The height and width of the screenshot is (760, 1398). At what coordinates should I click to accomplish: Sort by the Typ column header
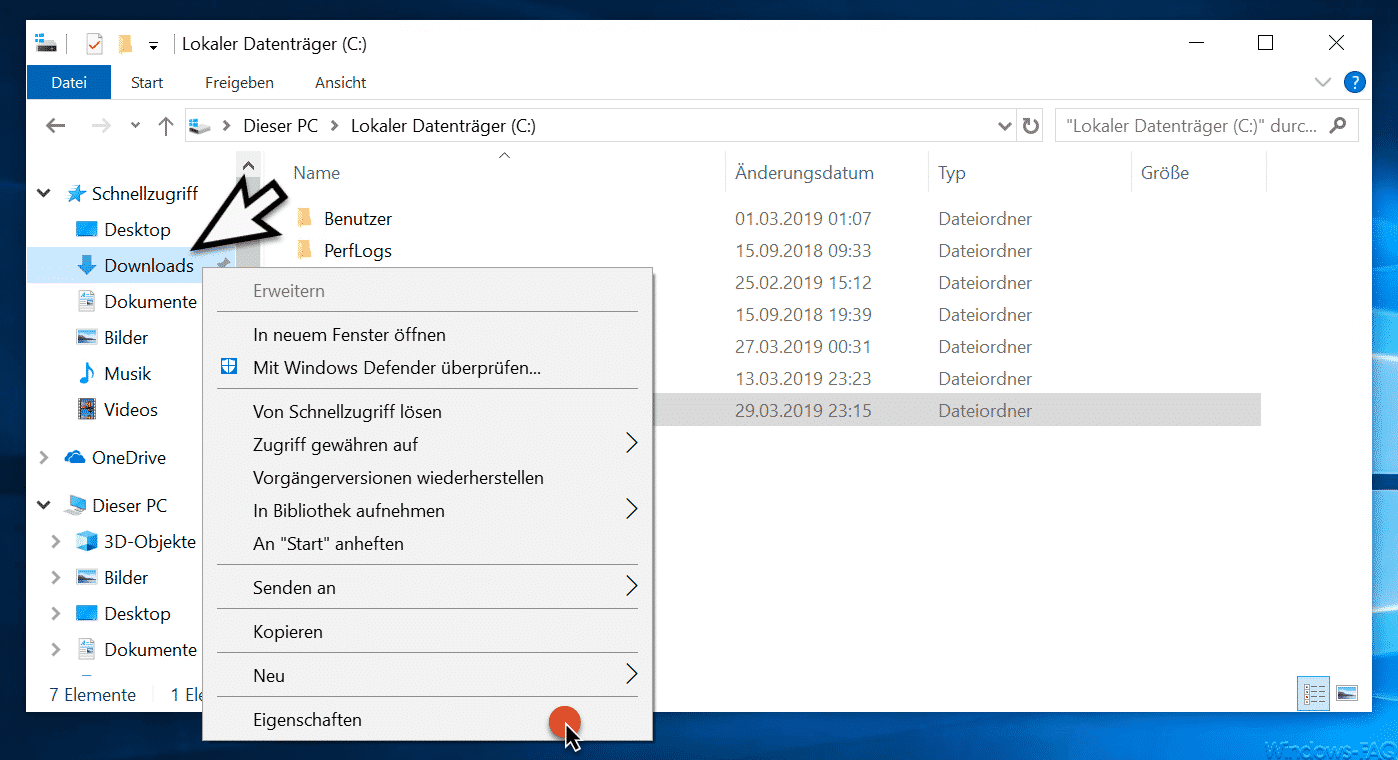pyautogui.click(x=952, y=173)
